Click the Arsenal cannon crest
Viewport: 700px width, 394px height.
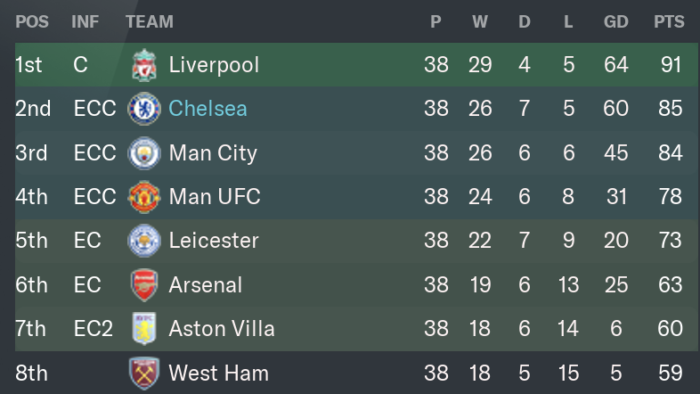pyautogui.click(x=144, y=285)
